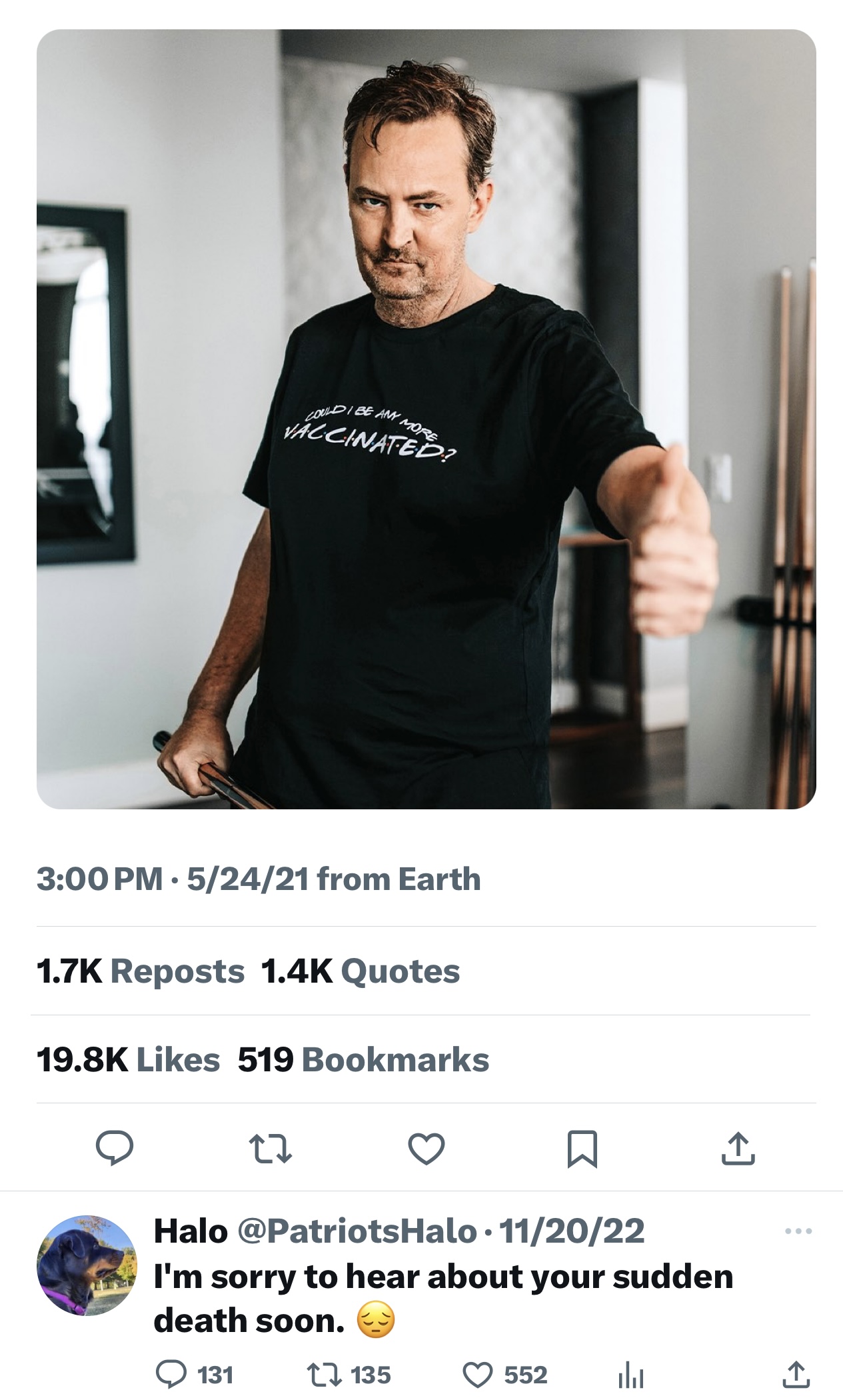The image size is (843, 1400).
Task: Open the attached photo in full view
Action: (426, 419)
